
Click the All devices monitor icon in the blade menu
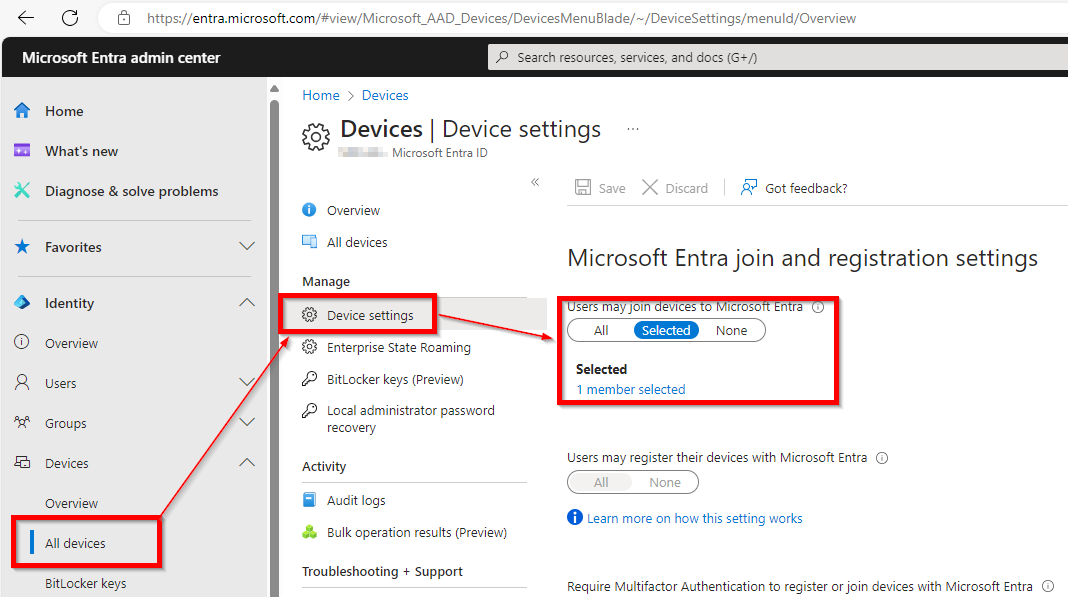[309, 242]
